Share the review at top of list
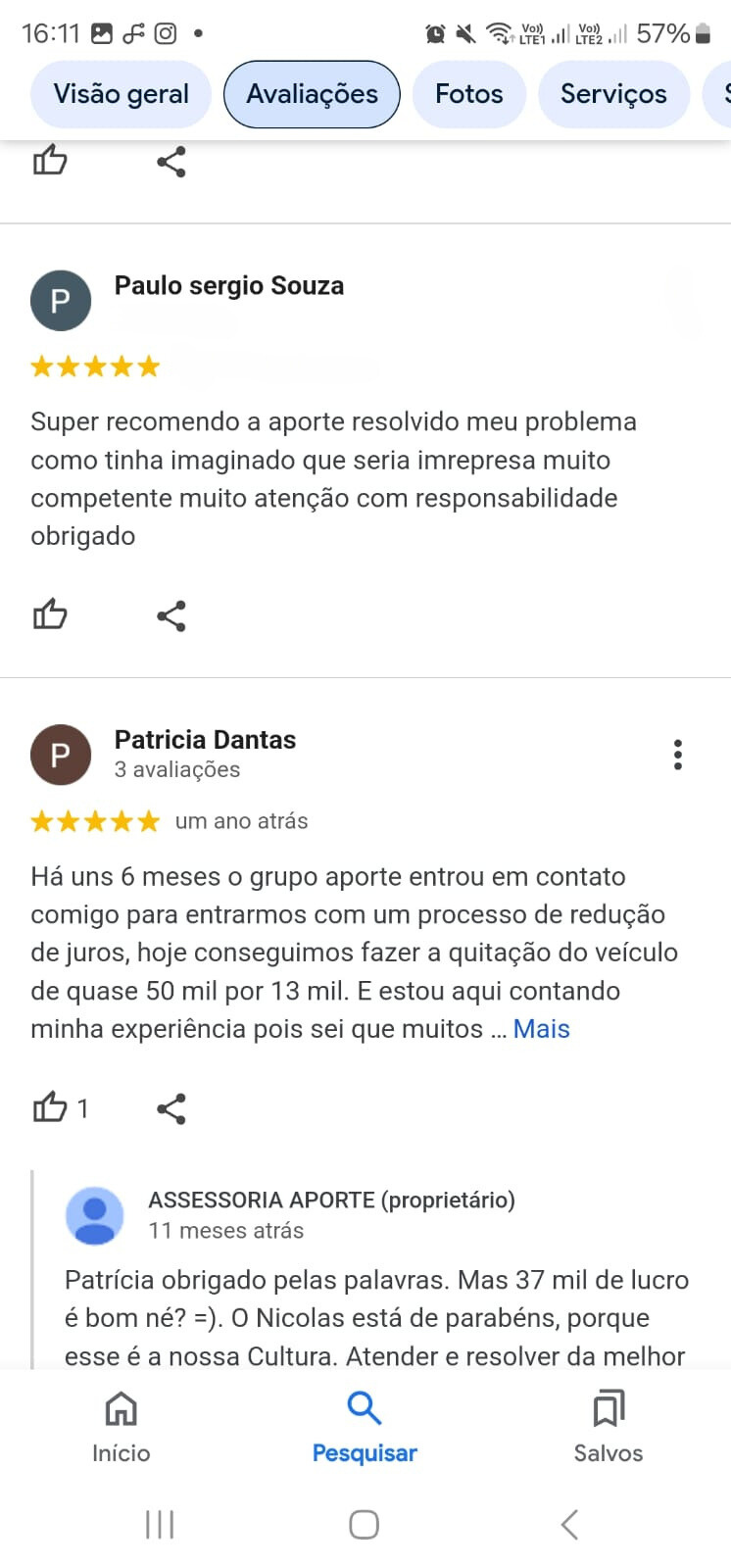This screenshot has height=1568, width=731. [171, 162]
